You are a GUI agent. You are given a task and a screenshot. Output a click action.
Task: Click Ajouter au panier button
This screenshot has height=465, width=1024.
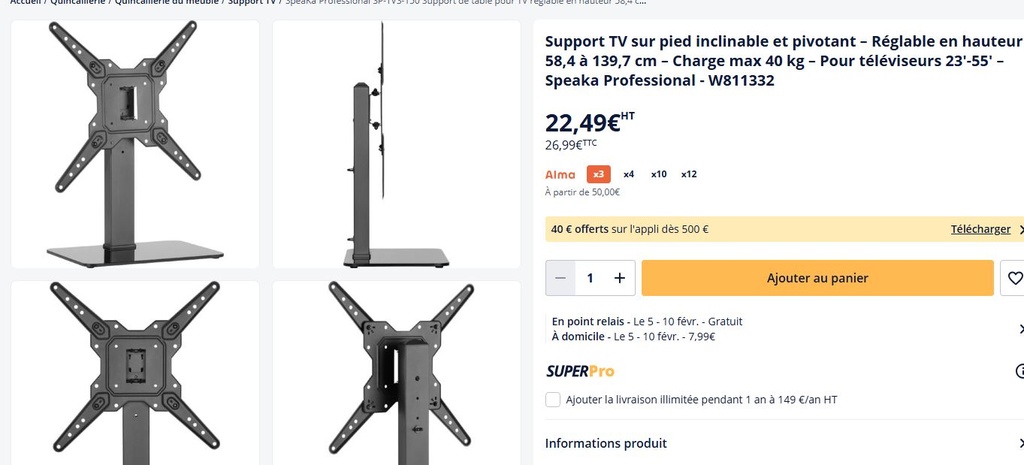coord(817,278)
